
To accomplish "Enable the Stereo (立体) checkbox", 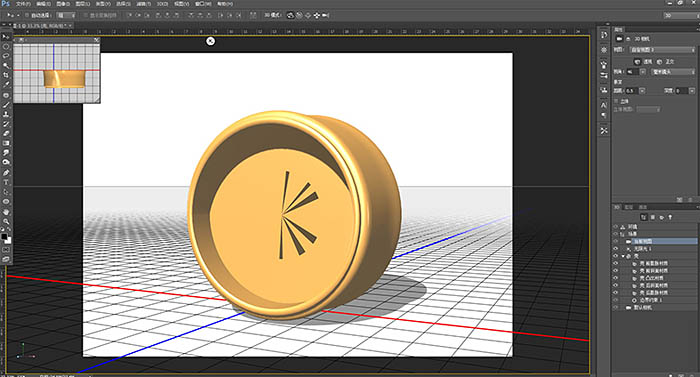I will pos(616,101).
